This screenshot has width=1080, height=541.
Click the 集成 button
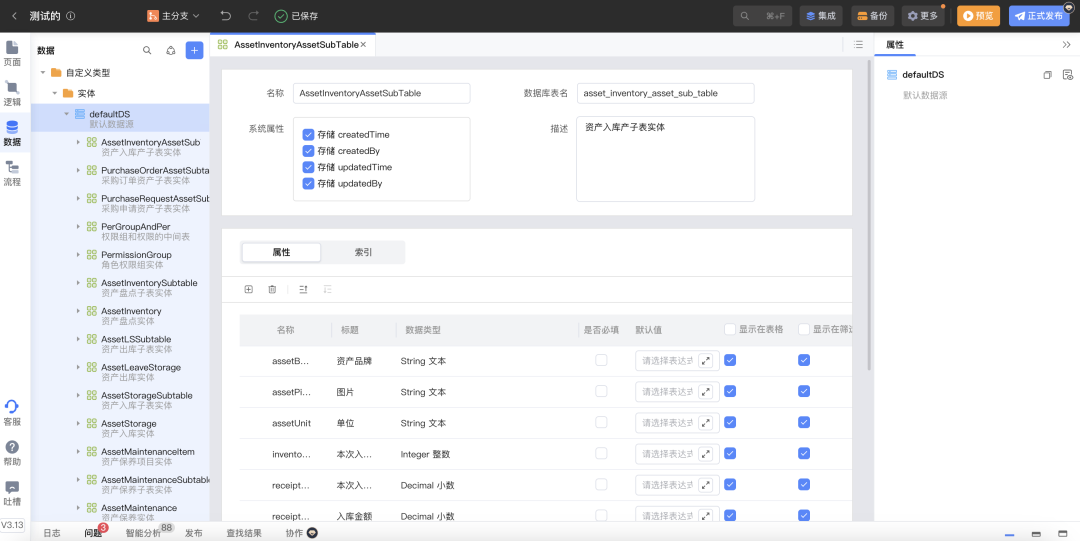(x=821, y=16)
